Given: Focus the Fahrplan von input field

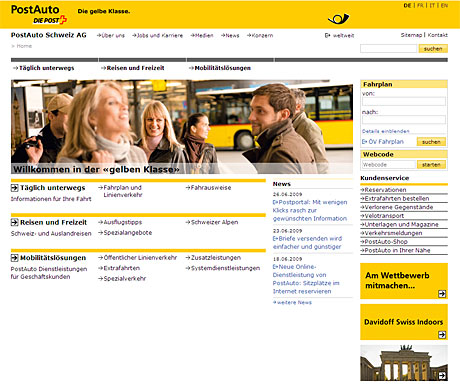Looking at the screenshot, I should (404, 101).
